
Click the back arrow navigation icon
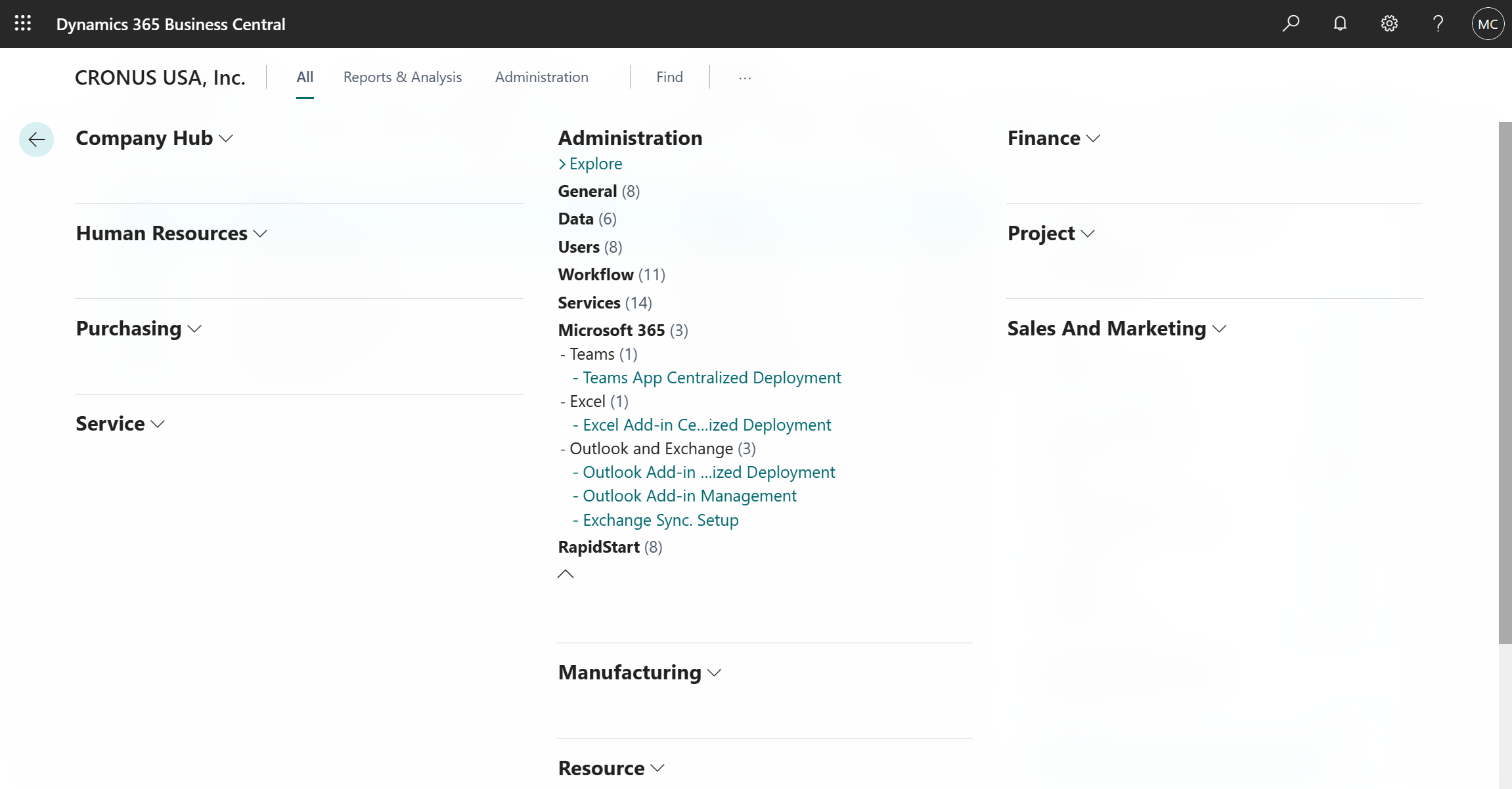(x=36, y=139)
